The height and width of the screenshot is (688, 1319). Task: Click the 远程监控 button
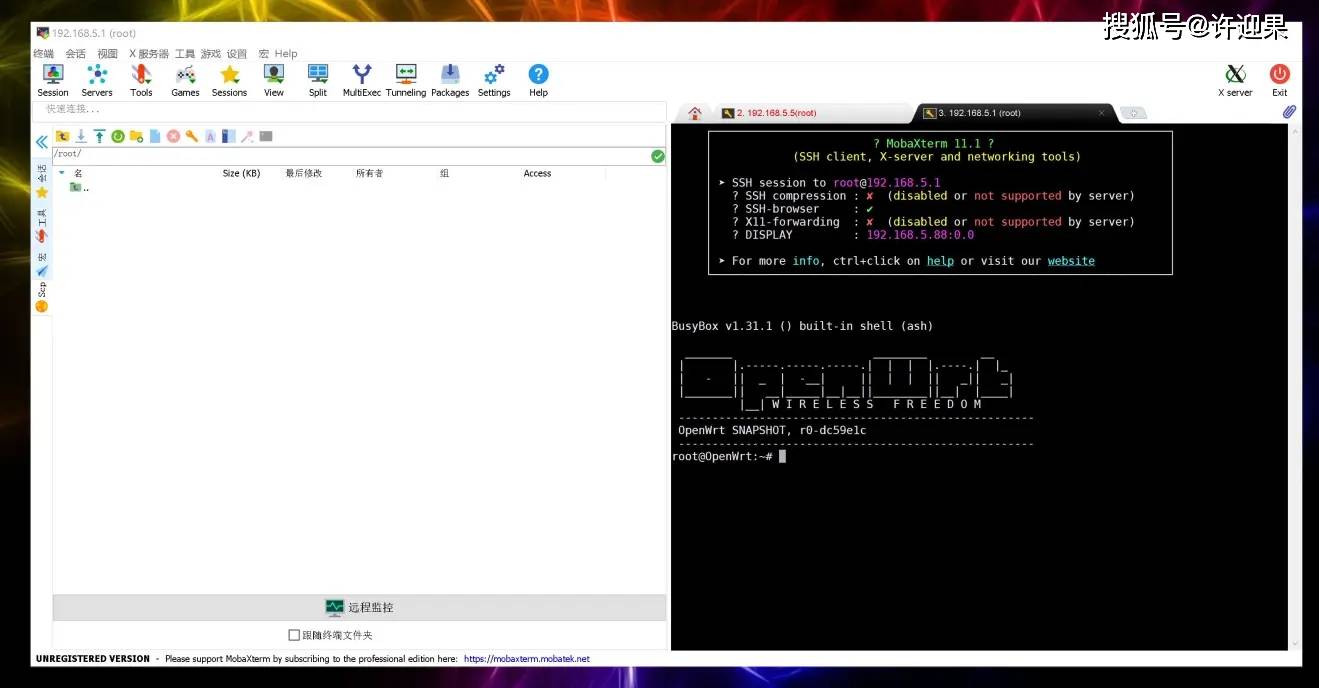tap(360, 607)
